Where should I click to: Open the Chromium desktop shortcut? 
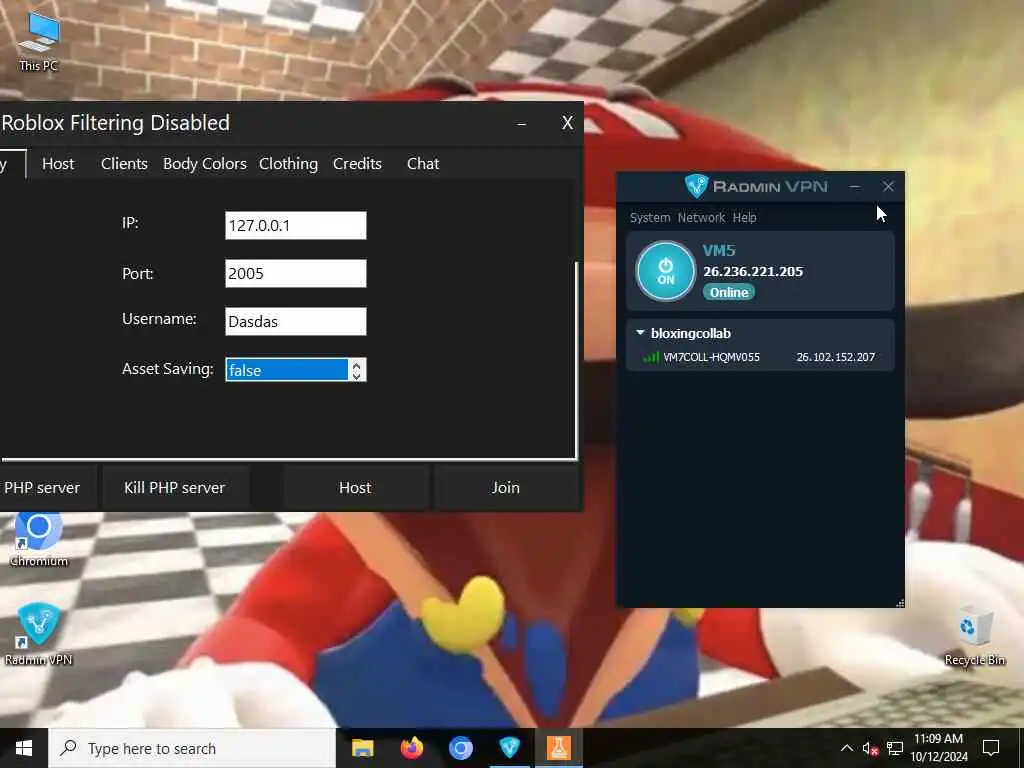coord(39,539)
